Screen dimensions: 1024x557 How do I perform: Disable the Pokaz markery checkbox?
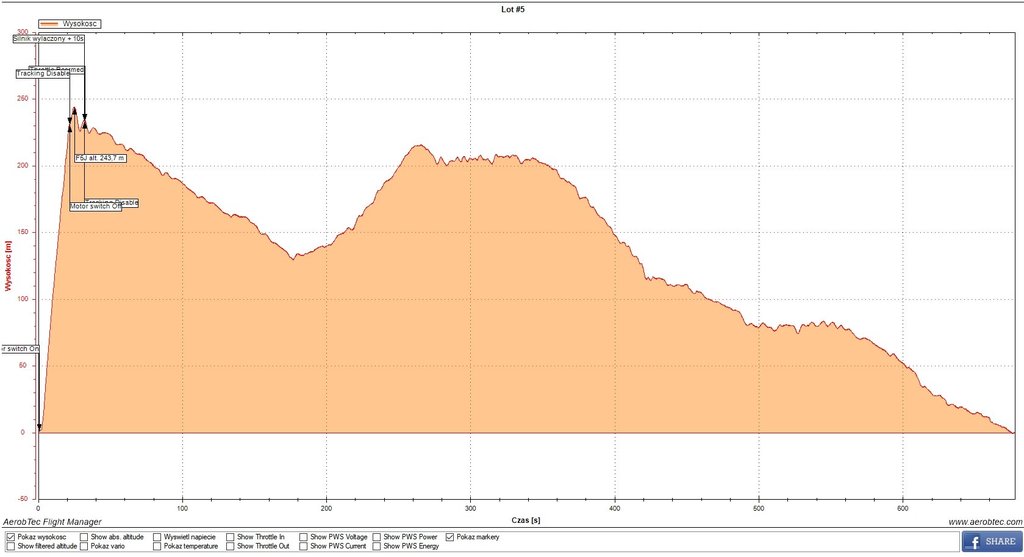click(450, 537)
